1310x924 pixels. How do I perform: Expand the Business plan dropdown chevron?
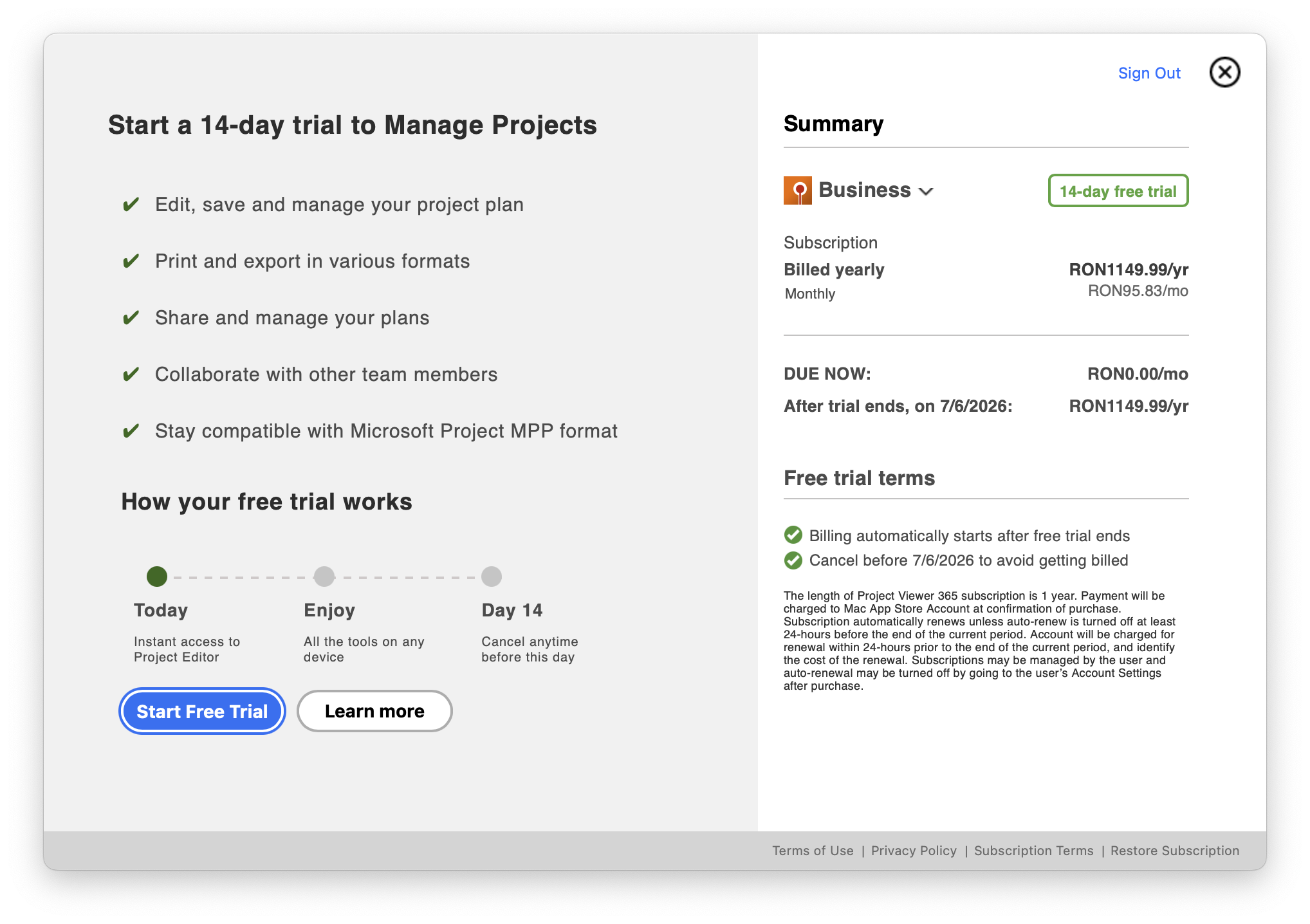926,192
